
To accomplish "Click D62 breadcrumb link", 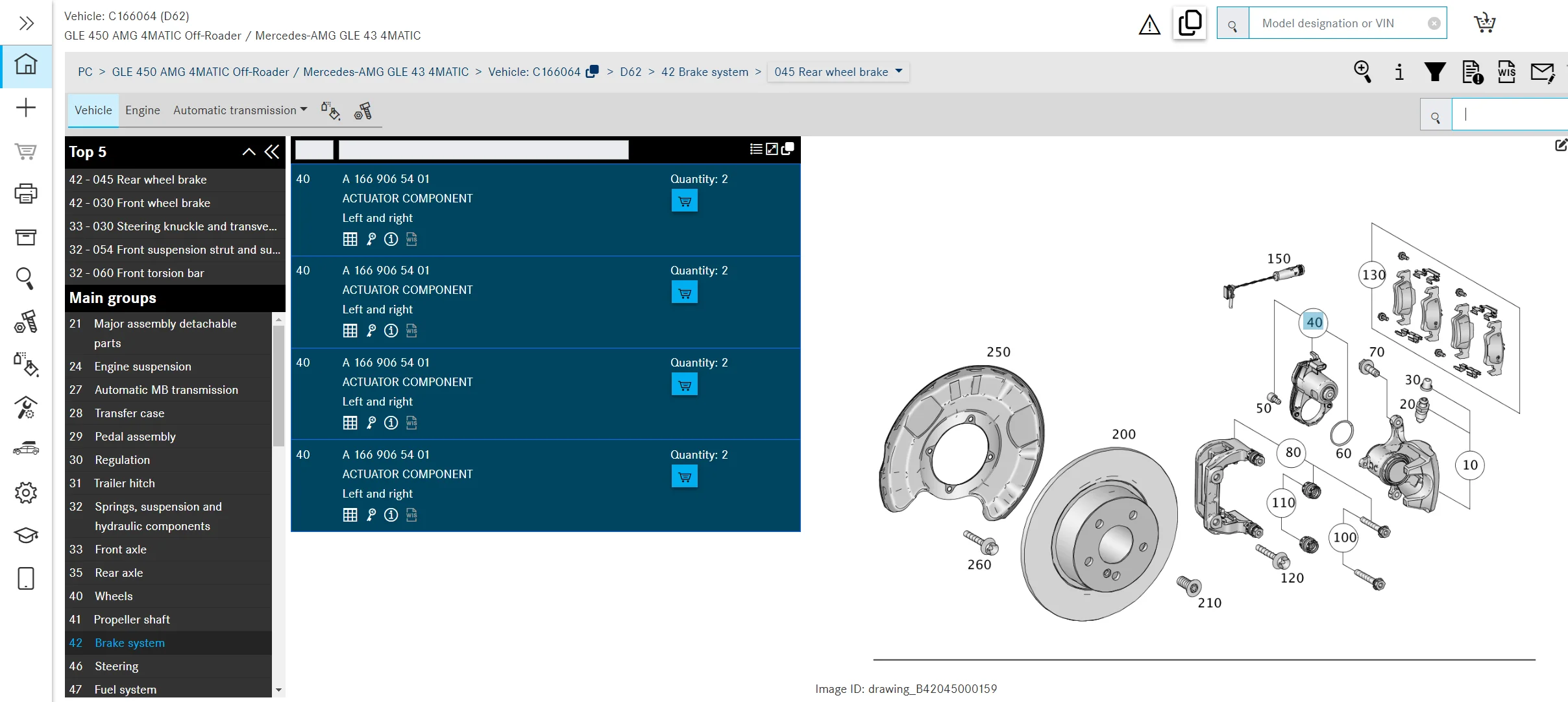I will coord(630,71).
